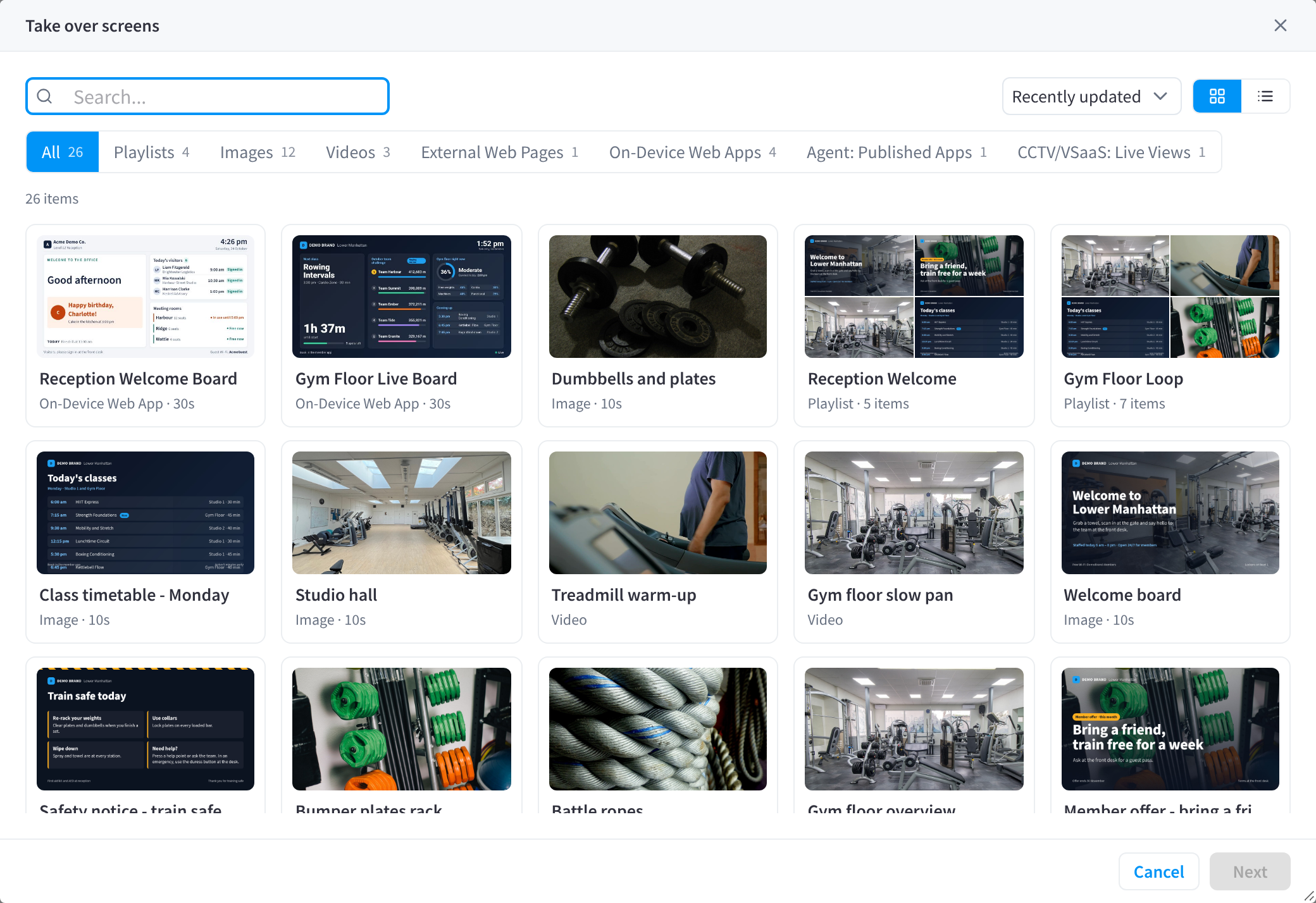Click the dialog resize handle
Screen dimensions: 1316x903
pos(1309,896)
